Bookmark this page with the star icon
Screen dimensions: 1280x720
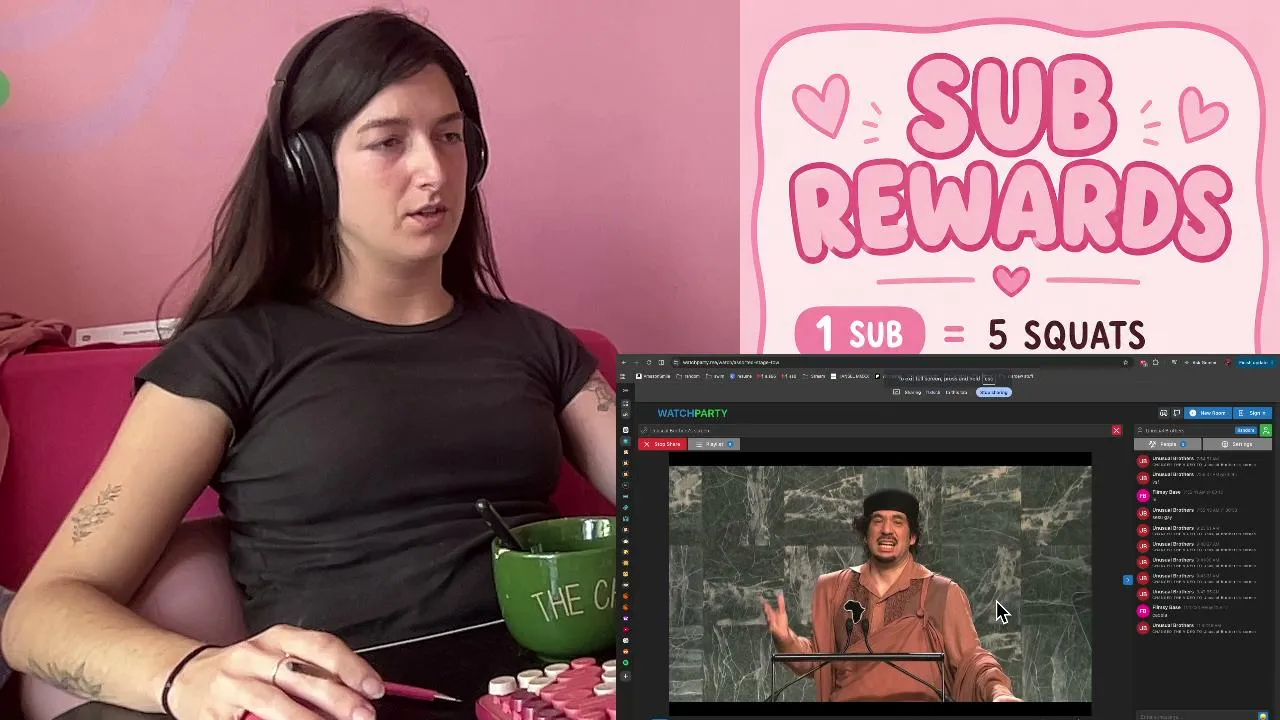(x=1127, y=362)
